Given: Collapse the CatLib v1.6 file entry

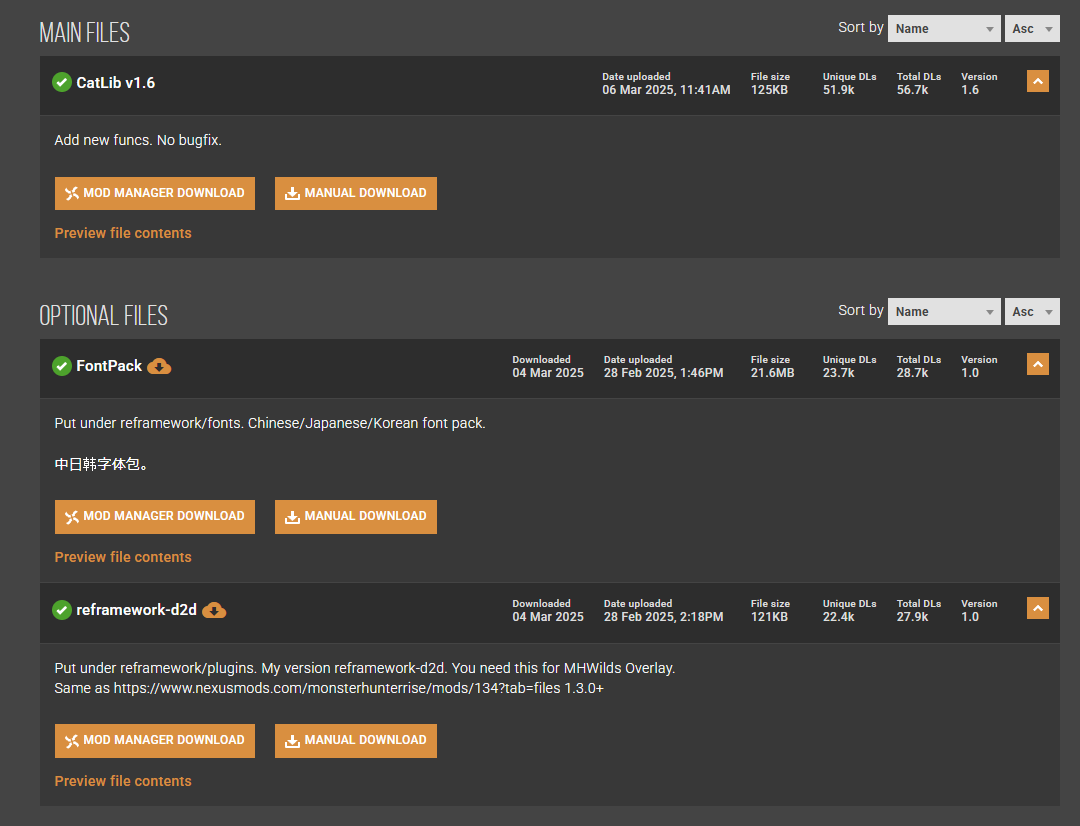Looking at the screenshot, I should pos(1037,81).
